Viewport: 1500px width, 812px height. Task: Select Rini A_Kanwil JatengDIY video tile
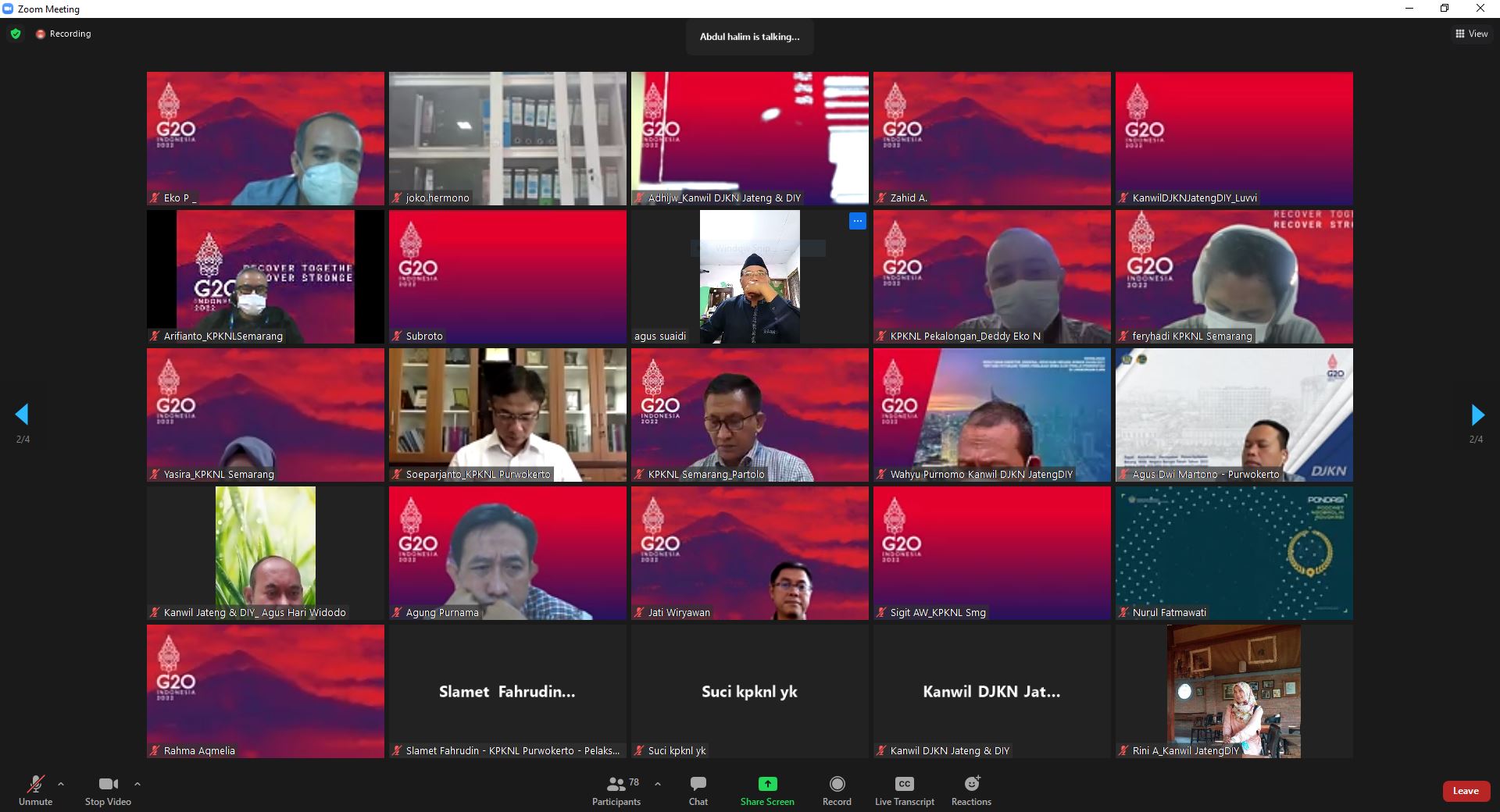1234,691
